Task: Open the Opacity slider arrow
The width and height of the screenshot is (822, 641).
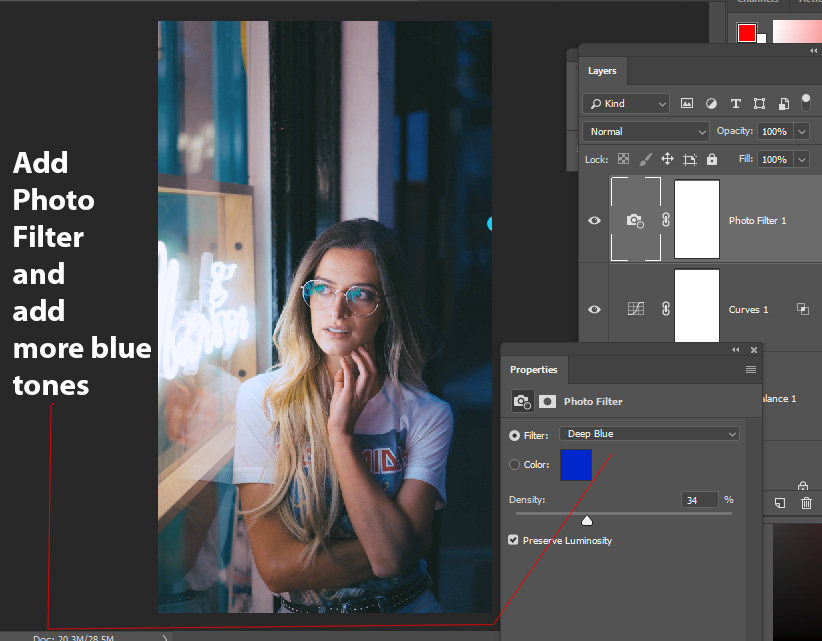Action: [802, 132]
